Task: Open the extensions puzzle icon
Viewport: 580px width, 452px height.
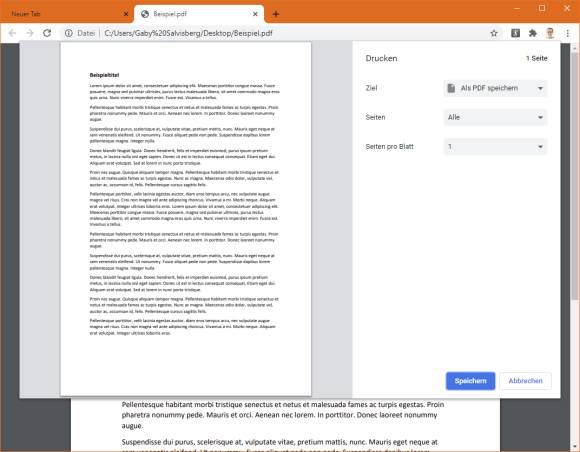Action: pyautogui.click(x=533, y=33)
